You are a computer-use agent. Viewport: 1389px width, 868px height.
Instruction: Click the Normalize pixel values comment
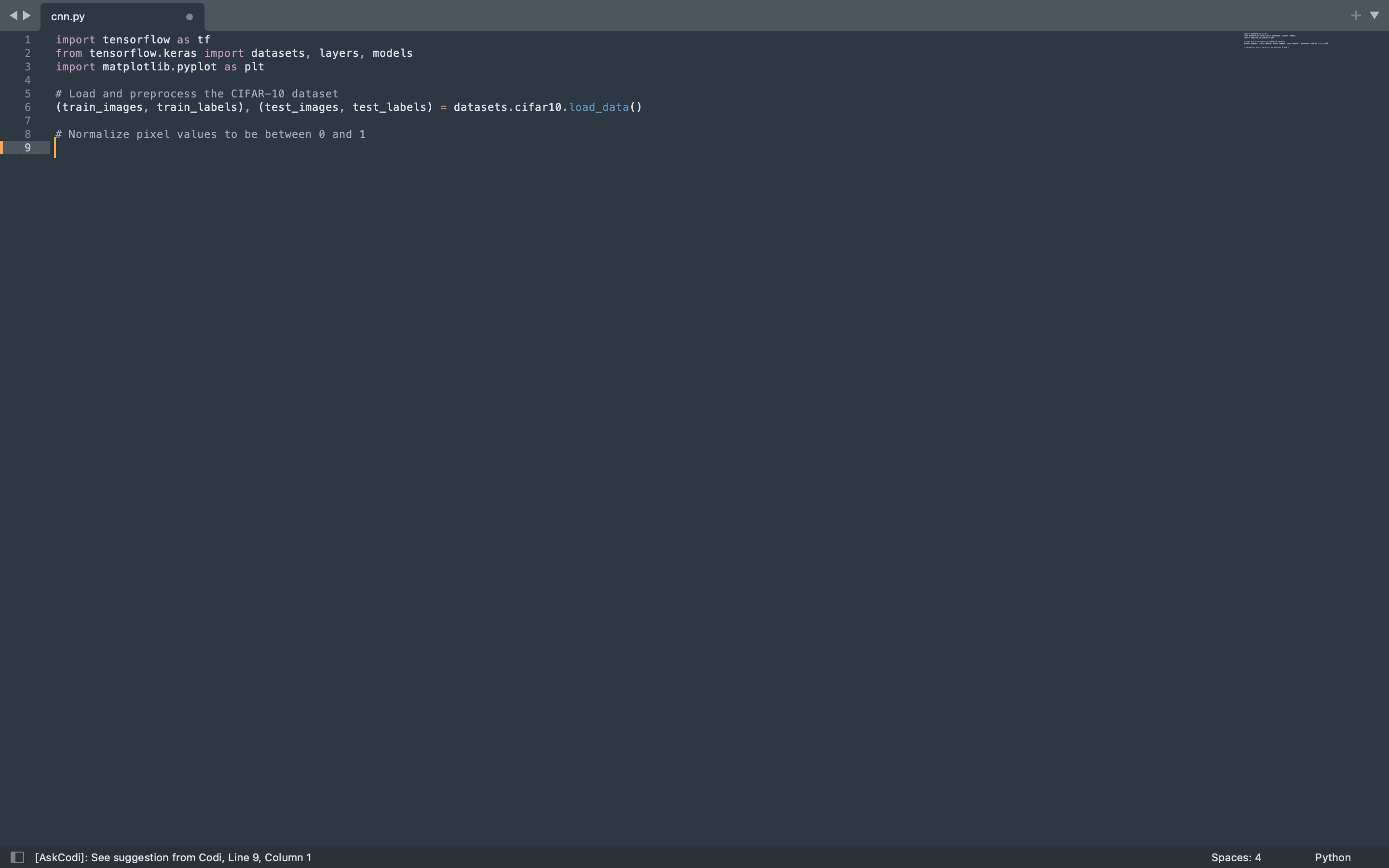point(210,135)
